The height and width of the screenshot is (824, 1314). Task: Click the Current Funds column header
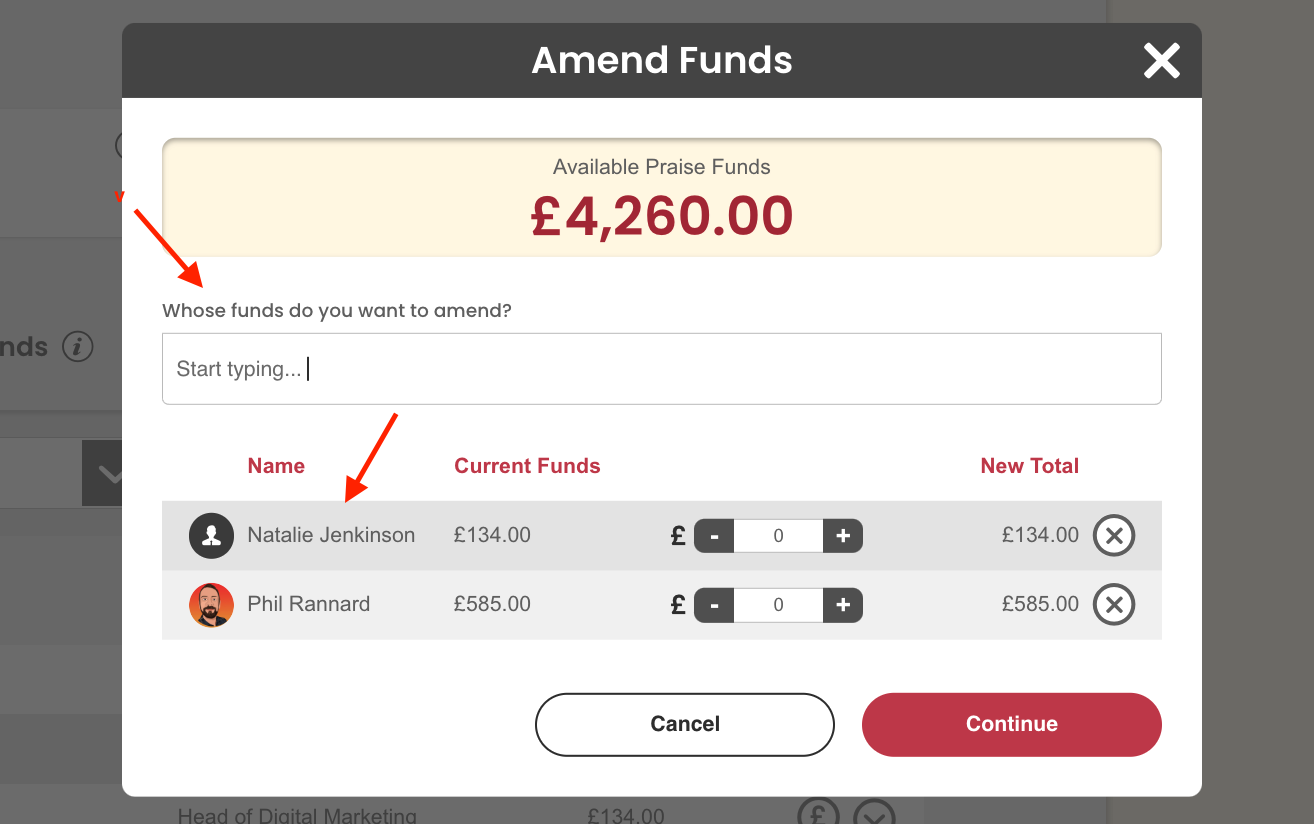coord(527,466)
